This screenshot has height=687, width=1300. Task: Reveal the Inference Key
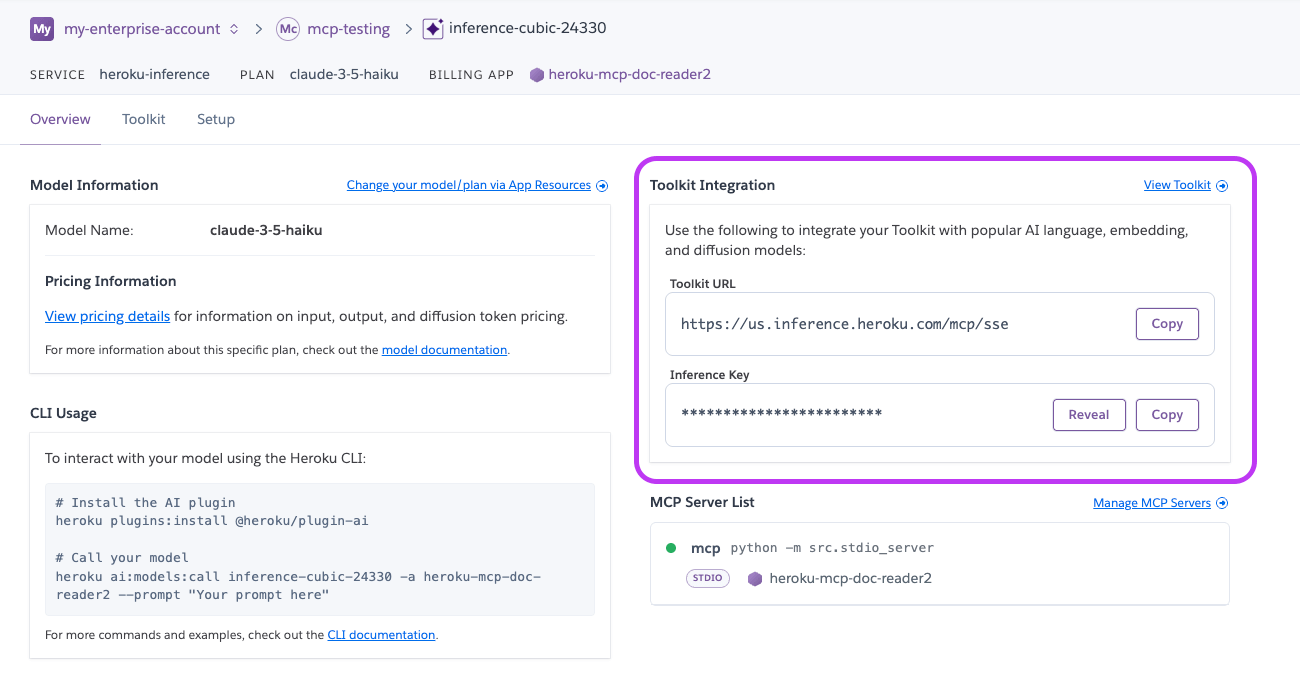point(1089,415)
